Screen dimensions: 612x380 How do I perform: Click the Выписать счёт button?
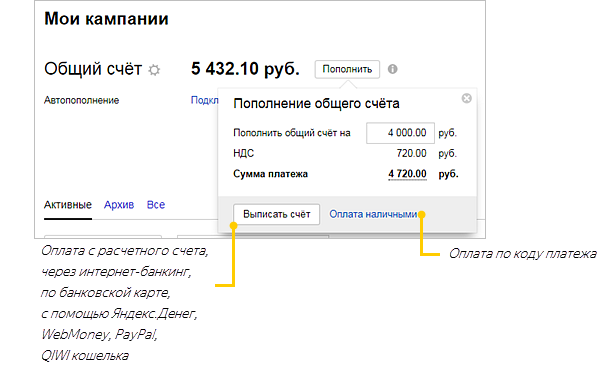click(x=276, y=214)
